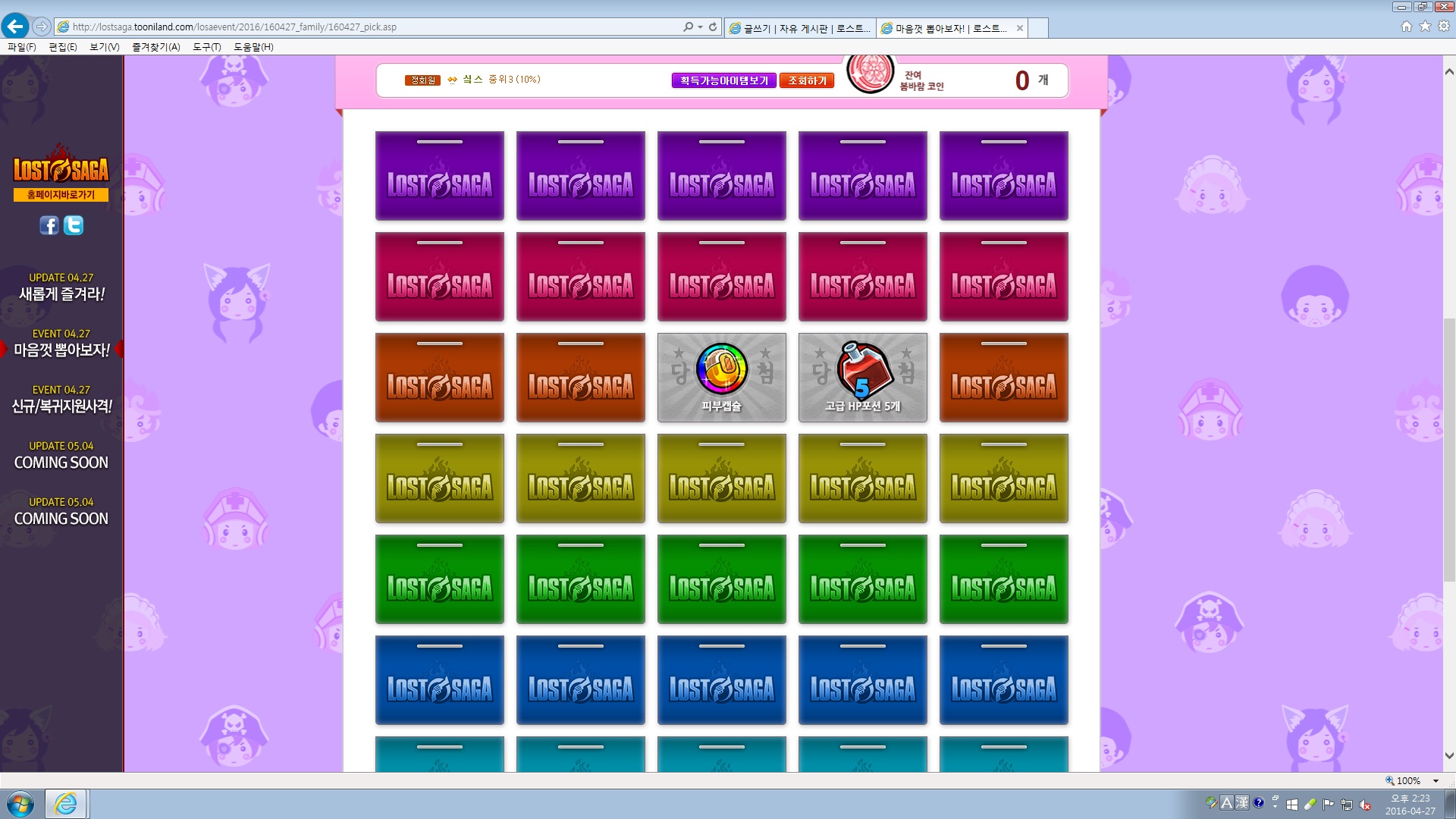Open the 도구(T) menu
This screenshot has width=1456, height=819.
[207, 47]
